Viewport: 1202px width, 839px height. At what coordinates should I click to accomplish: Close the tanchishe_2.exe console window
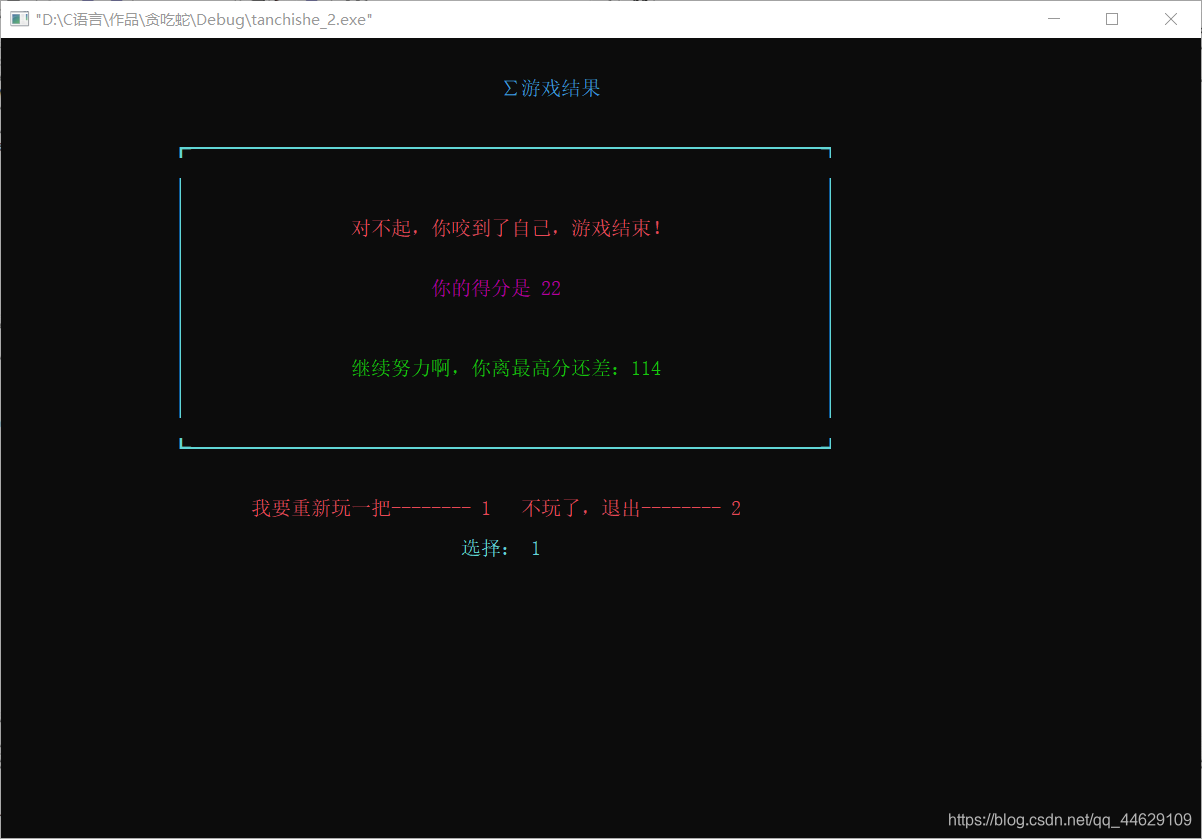pyautogui.click(x=1171, y=19)
